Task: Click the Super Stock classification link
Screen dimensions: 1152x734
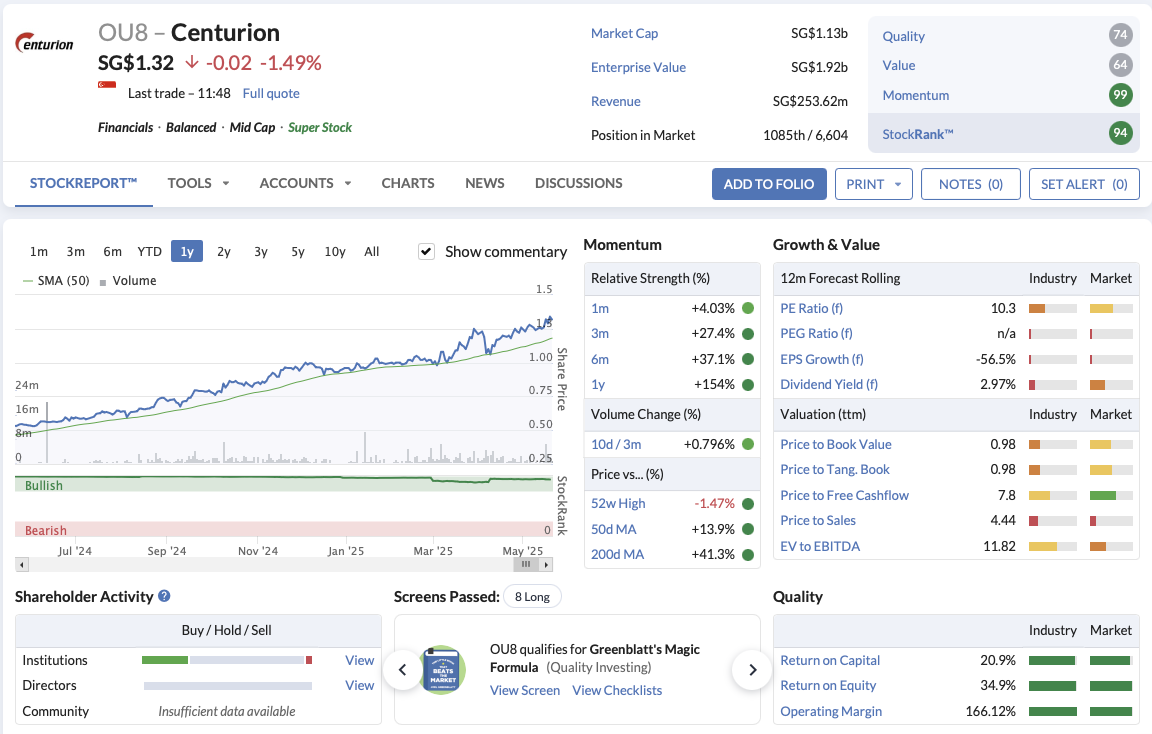Action: tap(320, 127)
